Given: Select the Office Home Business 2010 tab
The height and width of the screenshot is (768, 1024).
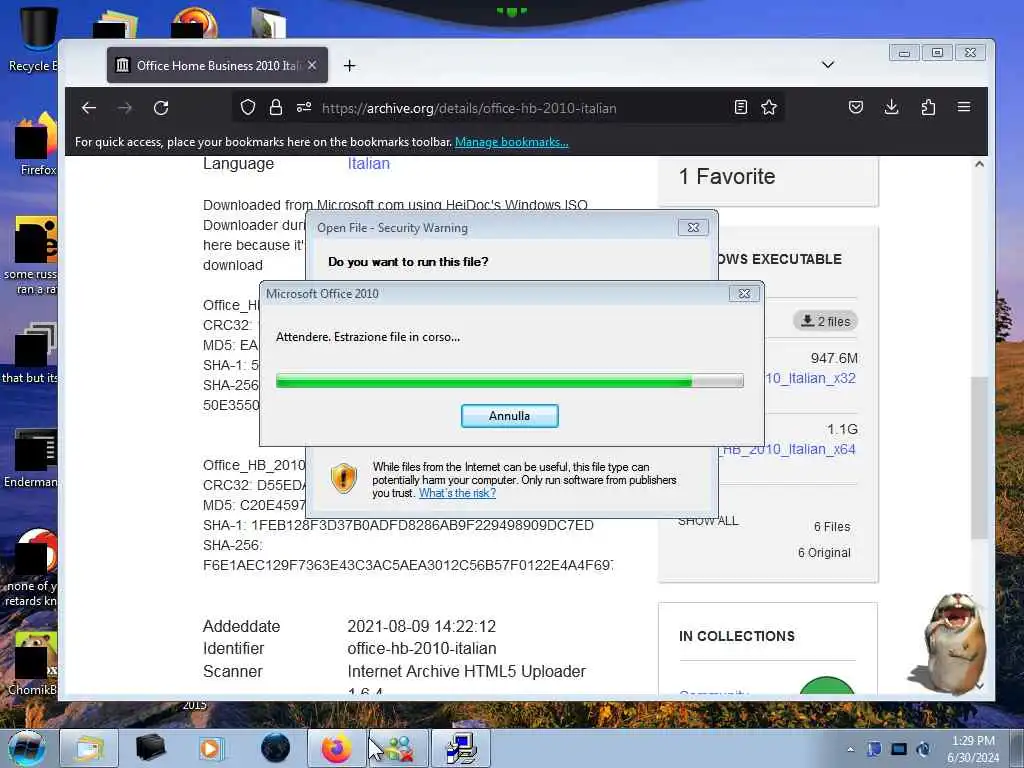Looking at the screenshot, I should click(x=217, y=65).
